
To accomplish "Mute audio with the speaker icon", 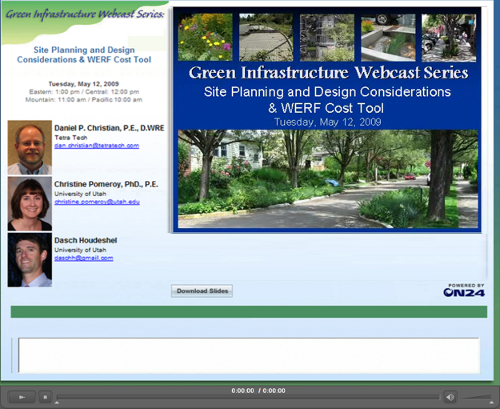I will tap(450, 397).
